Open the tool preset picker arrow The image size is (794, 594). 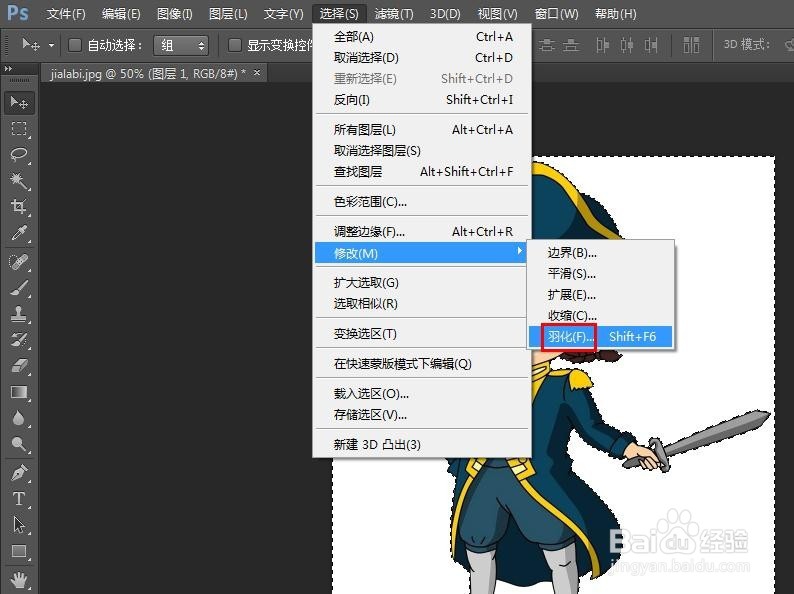pos(51,45)
